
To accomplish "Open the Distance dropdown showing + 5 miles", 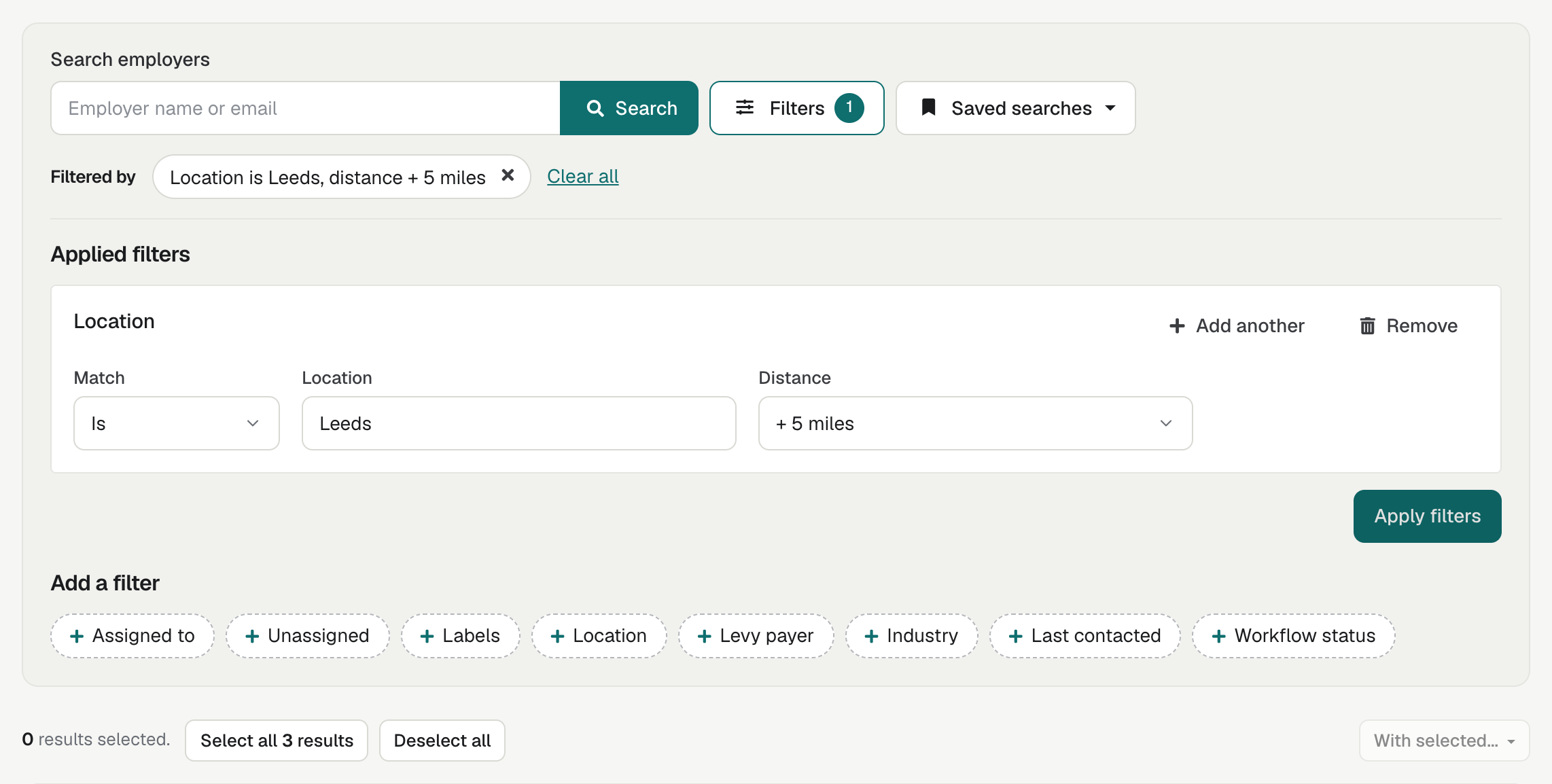I will click(x=975, y=423).
